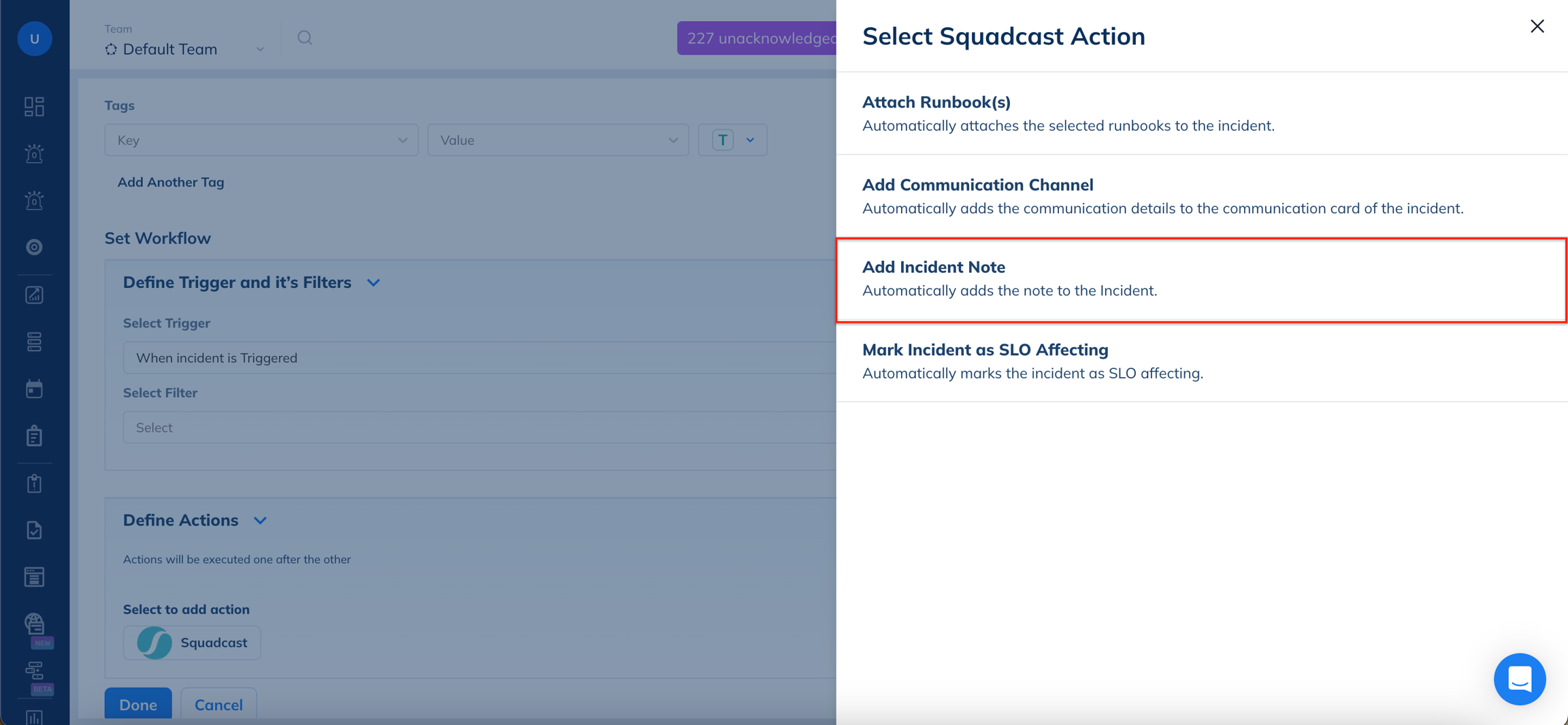This screenshot has width=1568, height=725.
Task: Choose the Attach Runbook(s) action
Action: tap(1202, 114)
